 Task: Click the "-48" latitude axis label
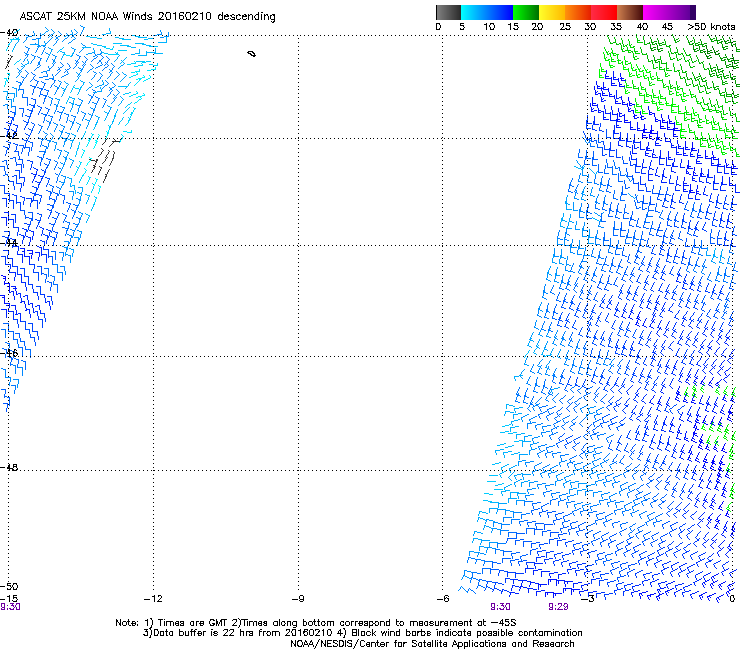[9, 467]
